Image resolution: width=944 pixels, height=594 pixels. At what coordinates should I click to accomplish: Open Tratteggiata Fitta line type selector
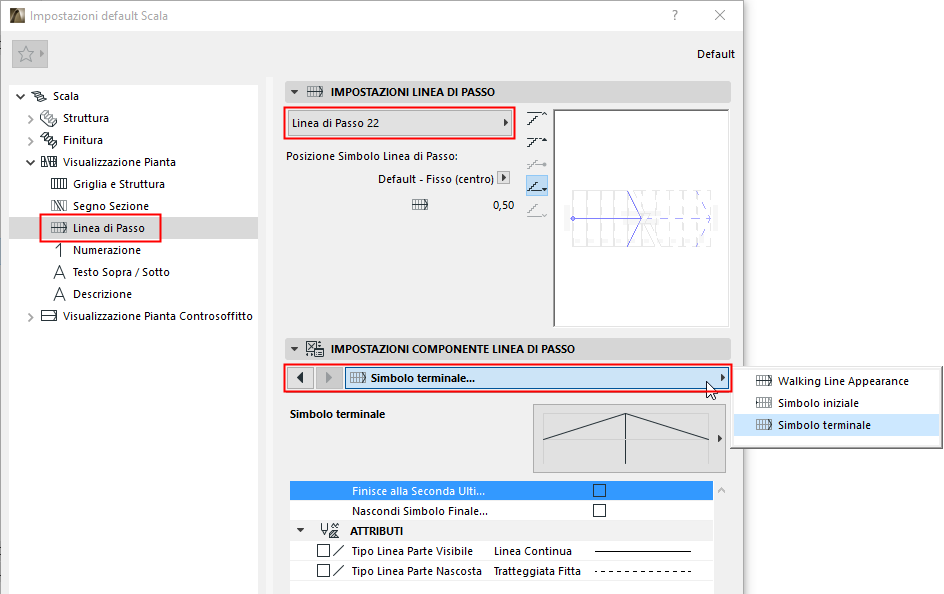(592, 571)
